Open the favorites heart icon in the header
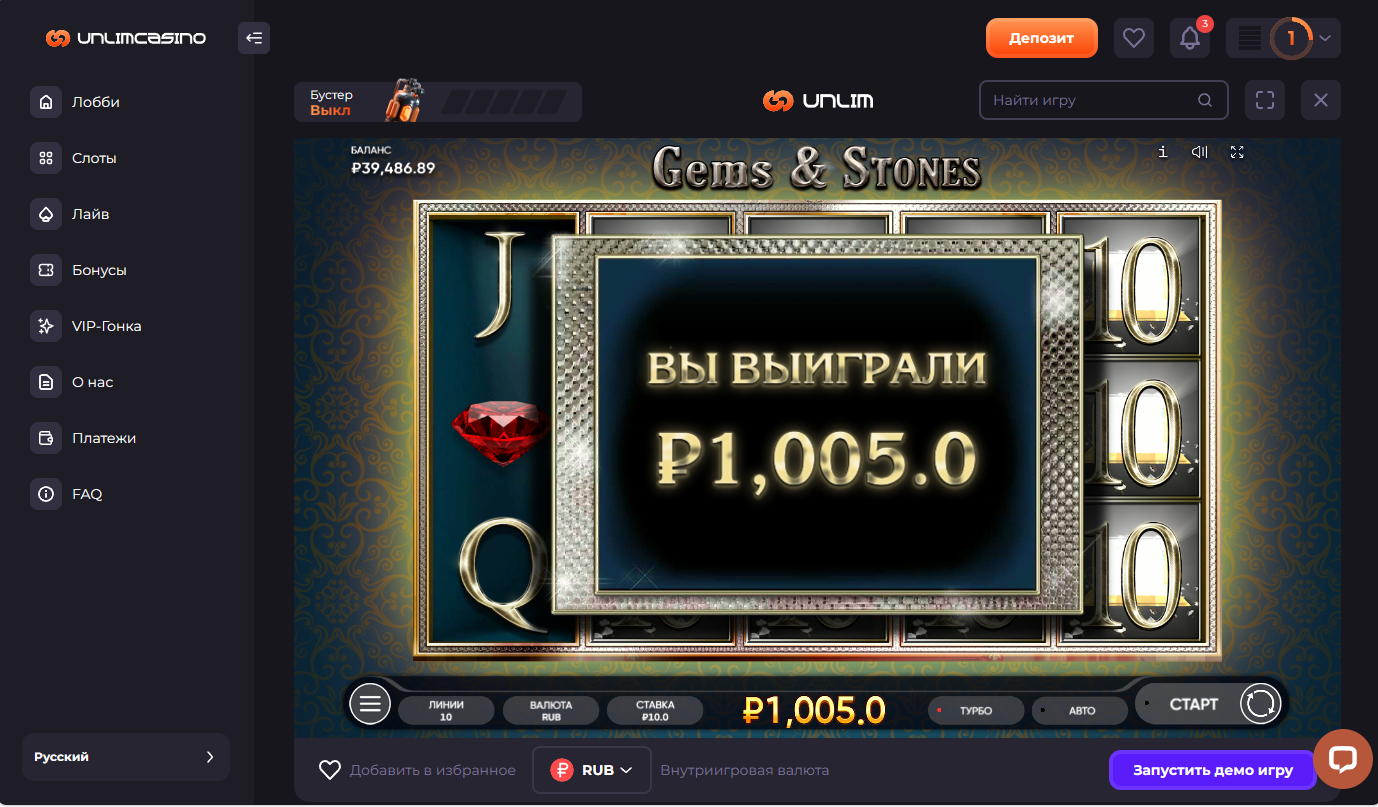This screenshot has height=807, width=1378. coord(1133,38)
